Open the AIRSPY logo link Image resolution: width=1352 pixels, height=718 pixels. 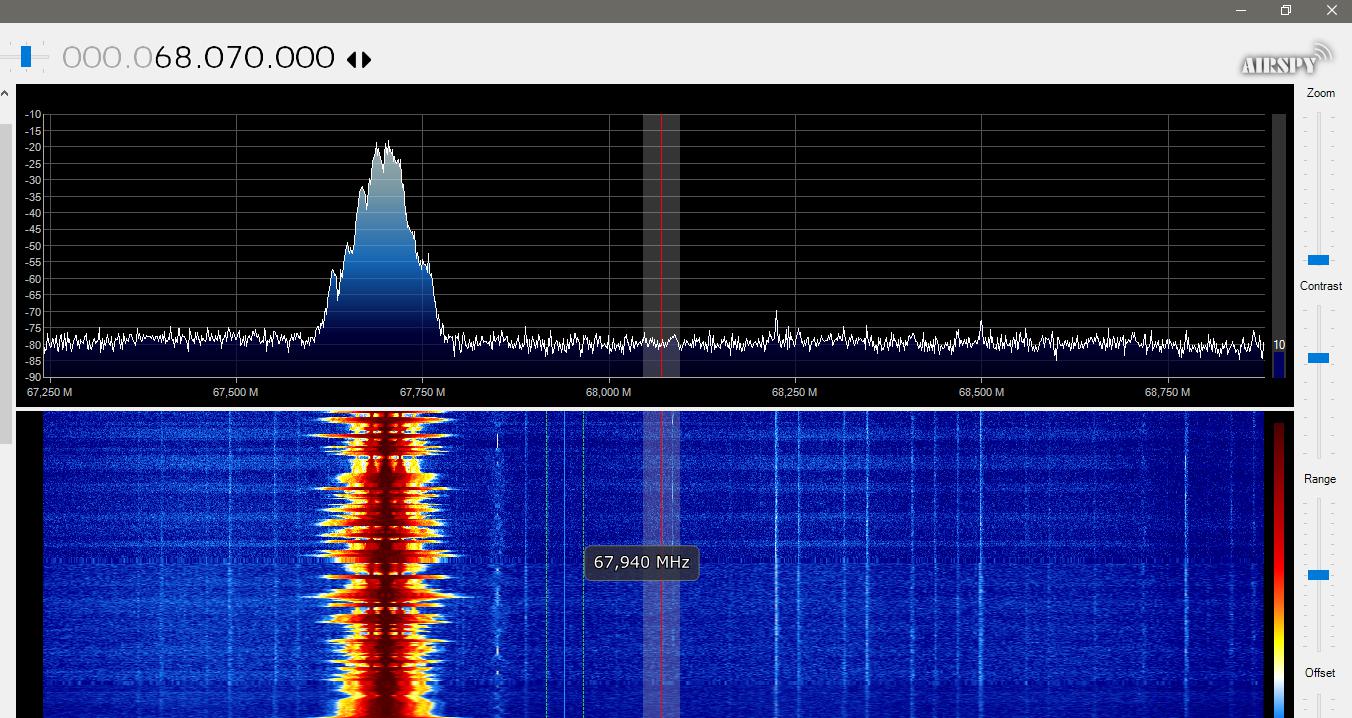pyautogui.click(x=1287, y=59)
